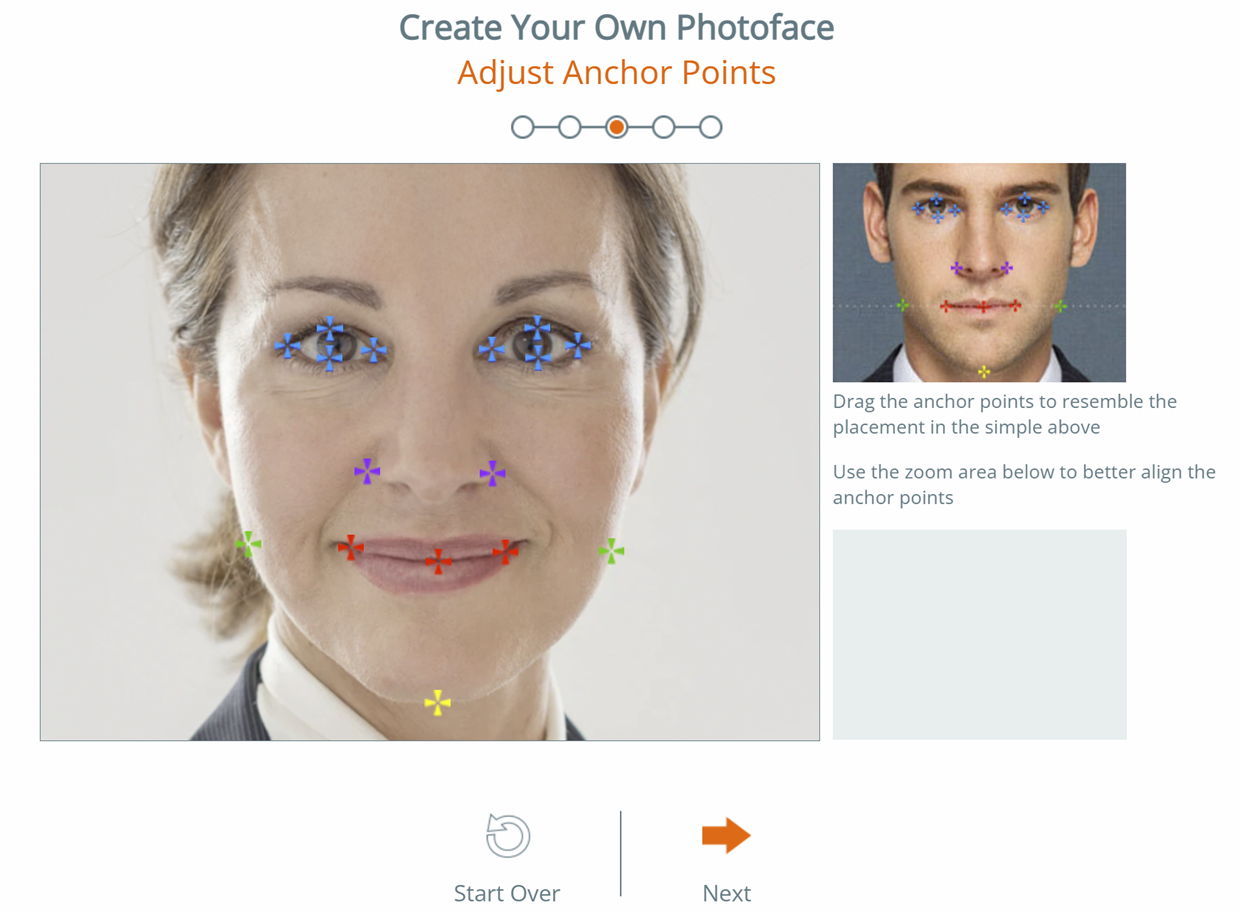Click the yellow chin anchor point

click(437, 703)
